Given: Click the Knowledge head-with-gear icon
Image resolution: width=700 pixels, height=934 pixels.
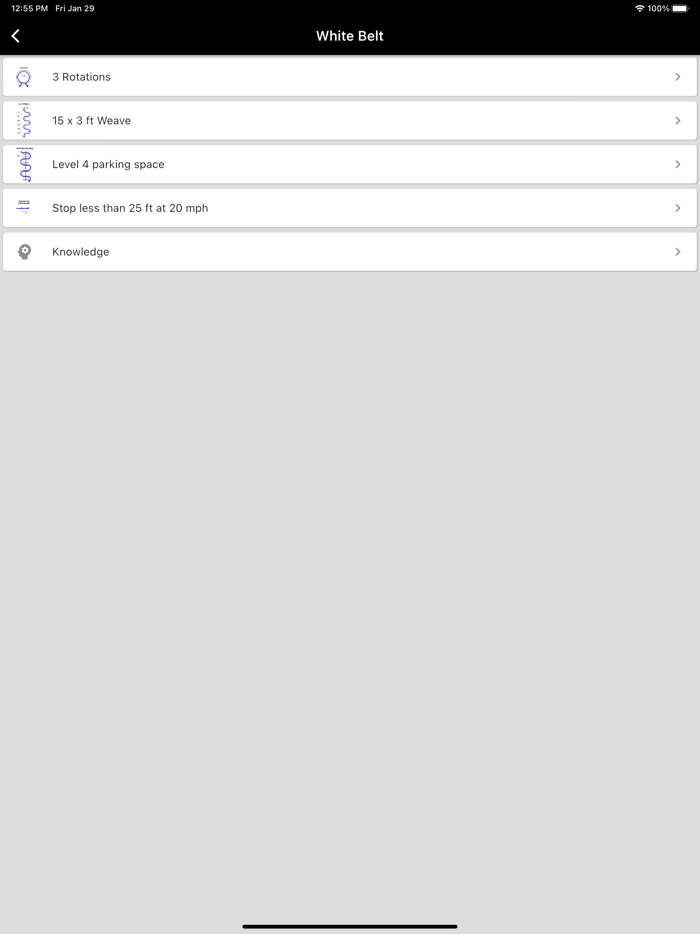Looking at the screenshot, I should pos(24,252).
